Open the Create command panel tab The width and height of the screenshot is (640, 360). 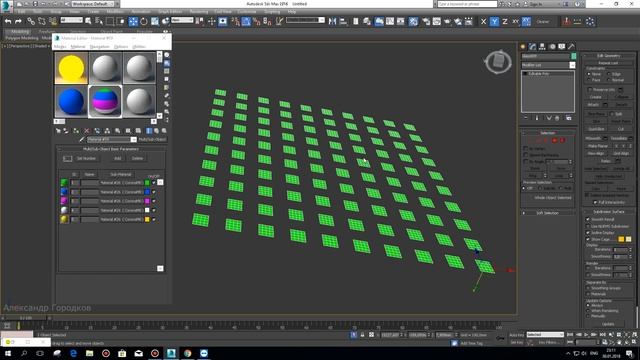point(523,46)
